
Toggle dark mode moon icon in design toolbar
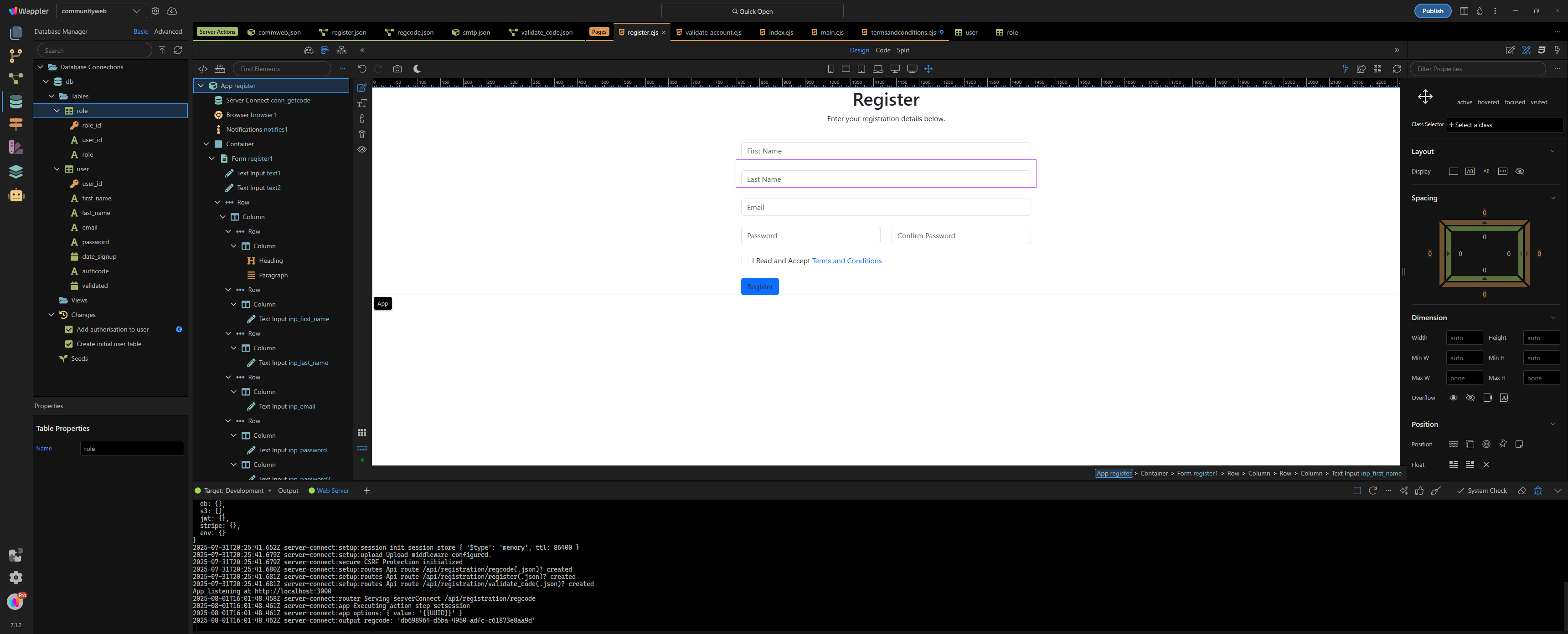(417, 69)
